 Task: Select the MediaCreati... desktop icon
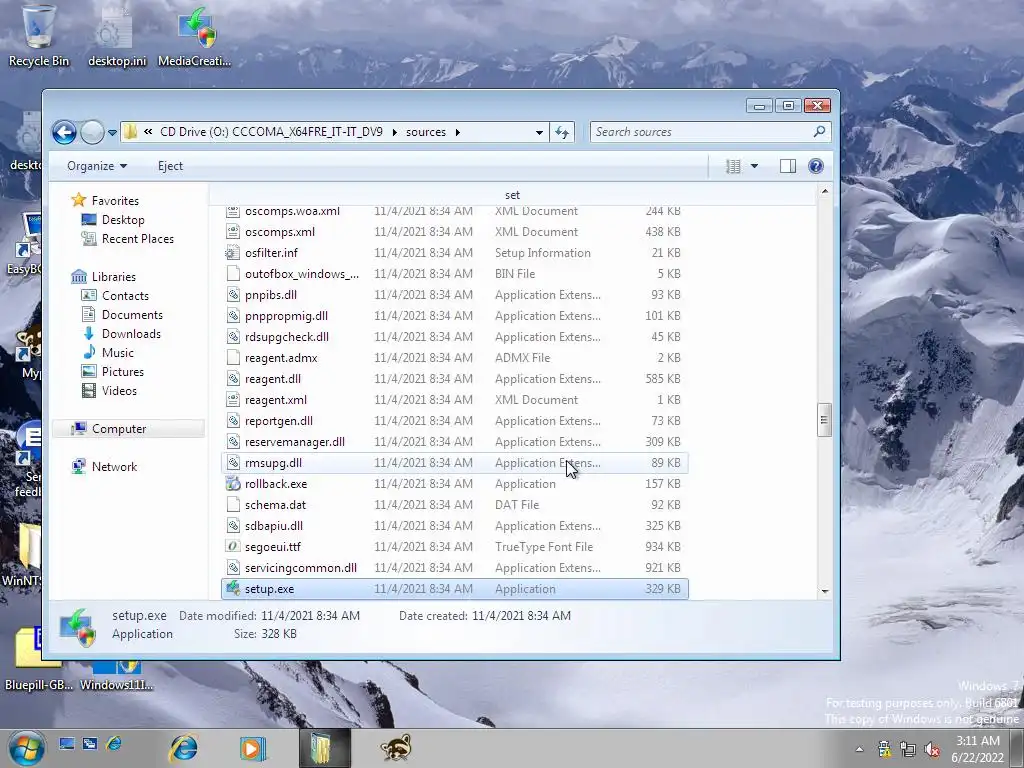(x=195, y=36)
